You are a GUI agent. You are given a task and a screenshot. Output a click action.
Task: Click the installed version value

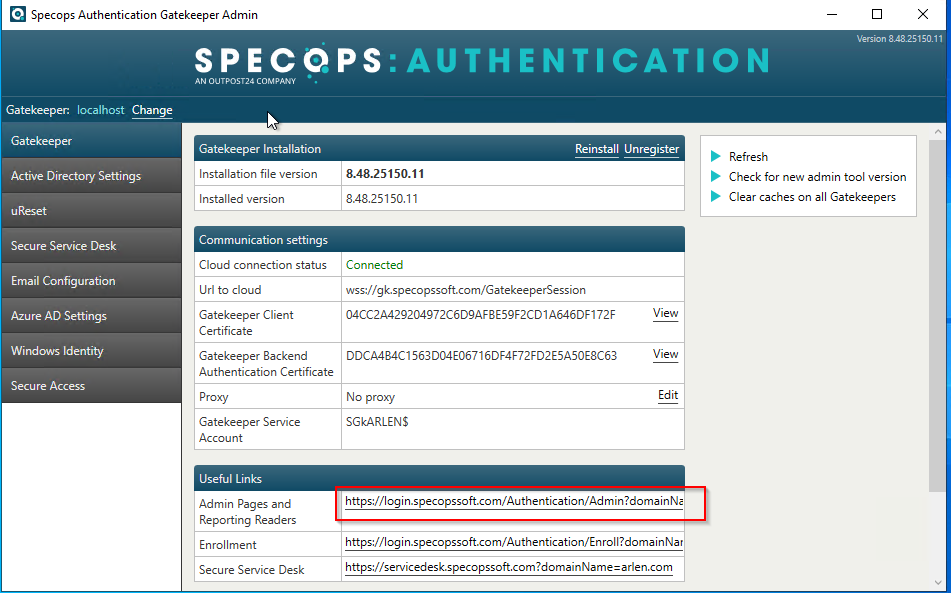pos(381,199)
